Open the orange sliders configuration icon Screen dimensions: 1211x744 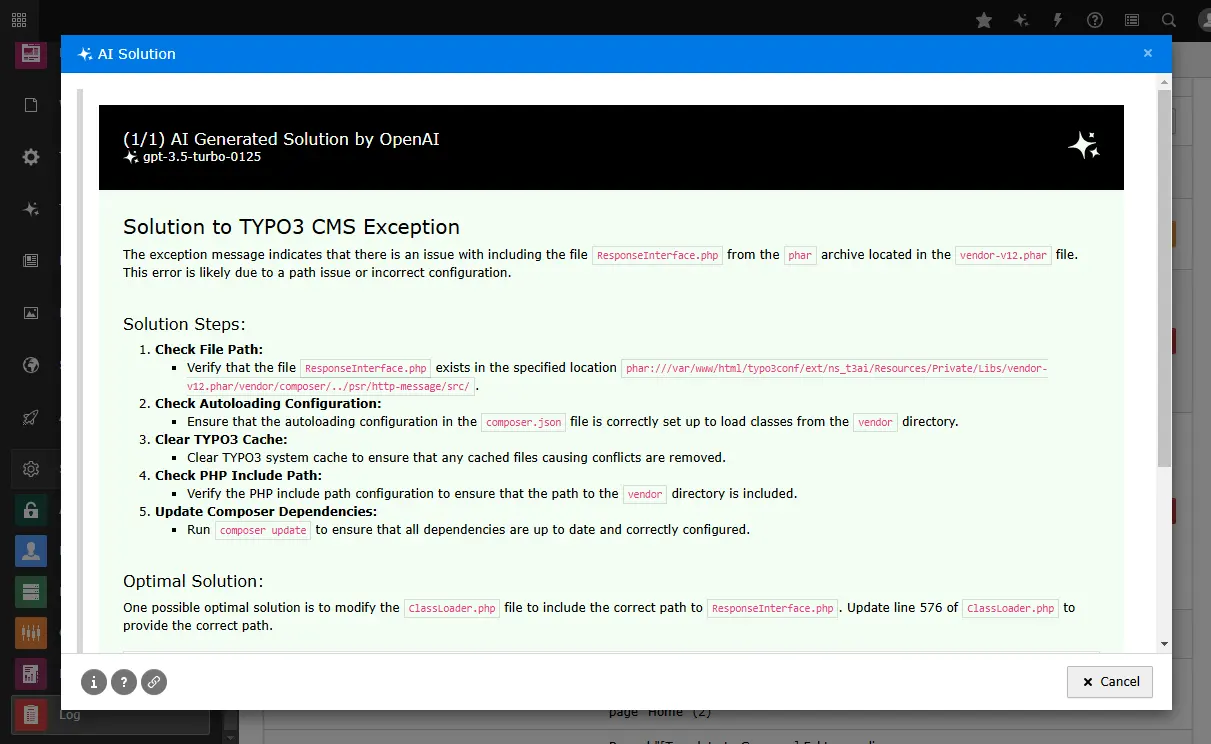31,633
